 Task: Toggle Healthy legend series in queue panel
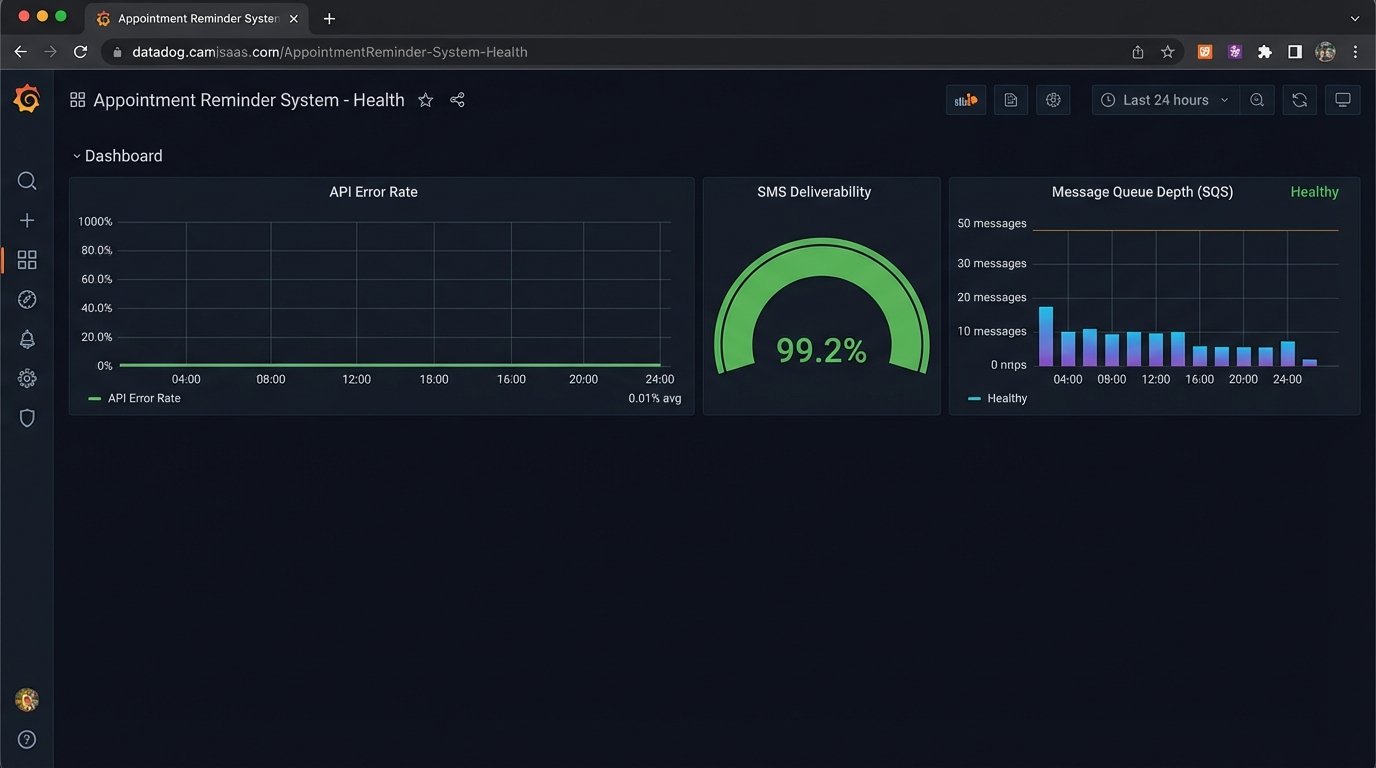point(1006,398)
